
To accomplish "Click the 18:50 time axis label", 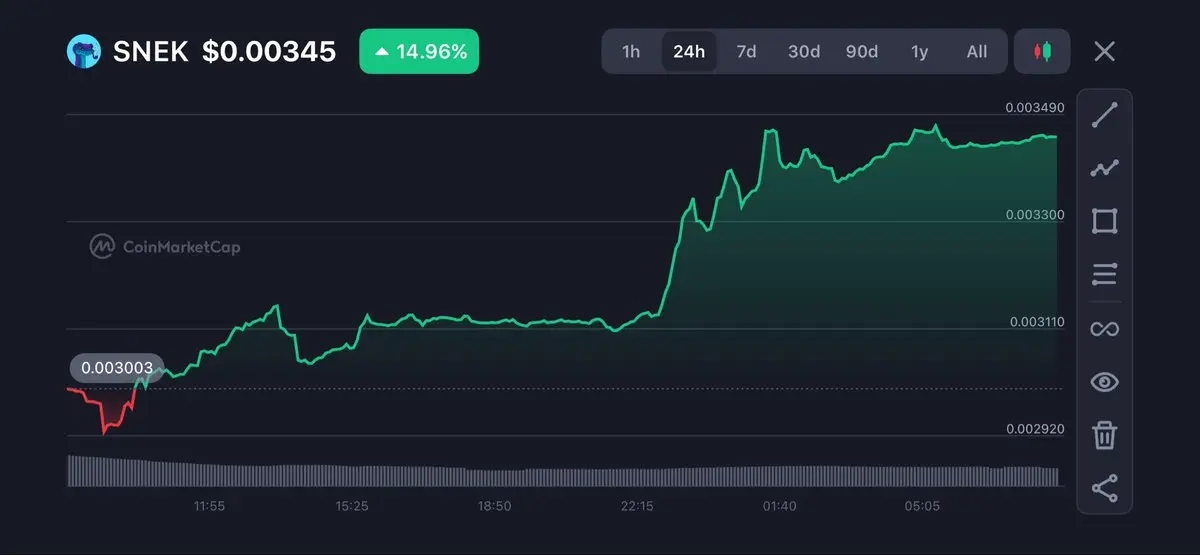I will (x=494, y=506).
